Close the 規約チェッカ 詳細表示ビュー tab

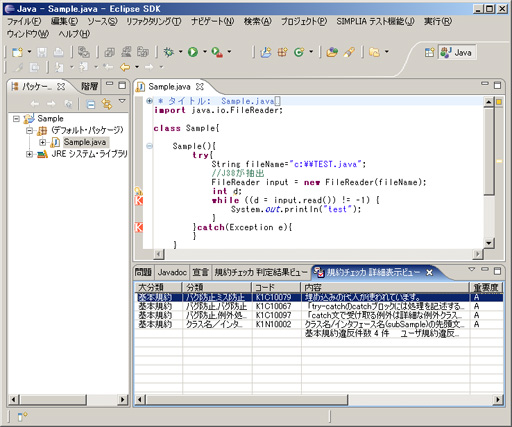(x=430, y=273)
